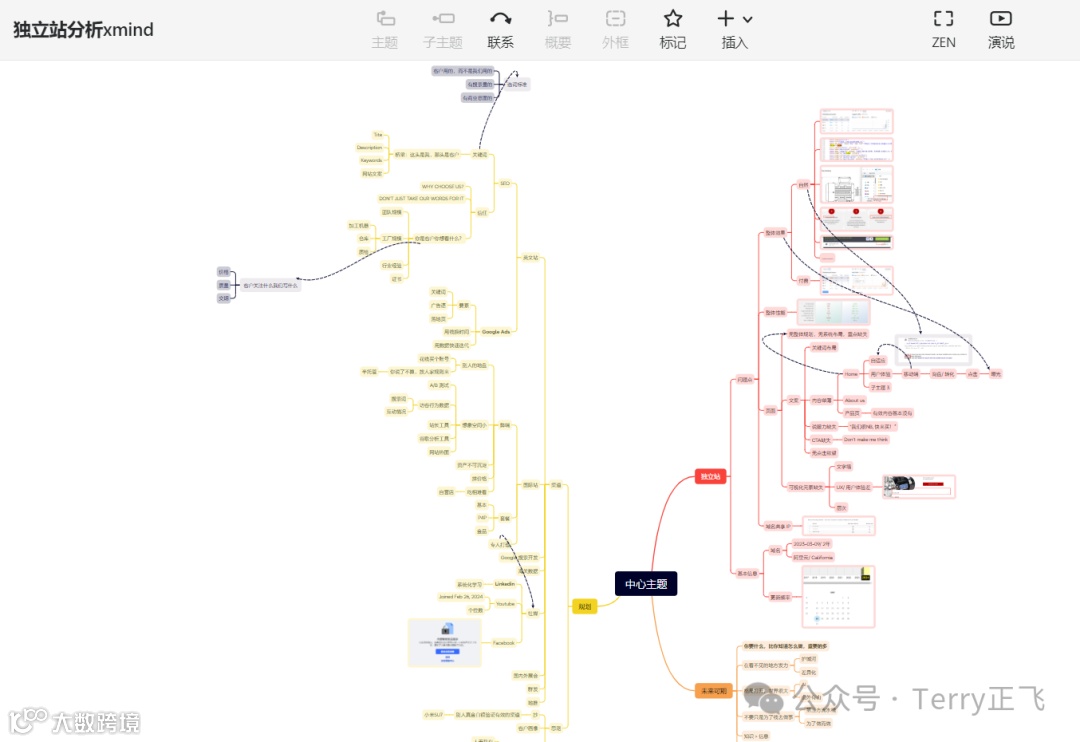This screenshot has height=742, width=1080.
Task: Open the performance score image beside 整体性能
Action: (x=833, y=312)
